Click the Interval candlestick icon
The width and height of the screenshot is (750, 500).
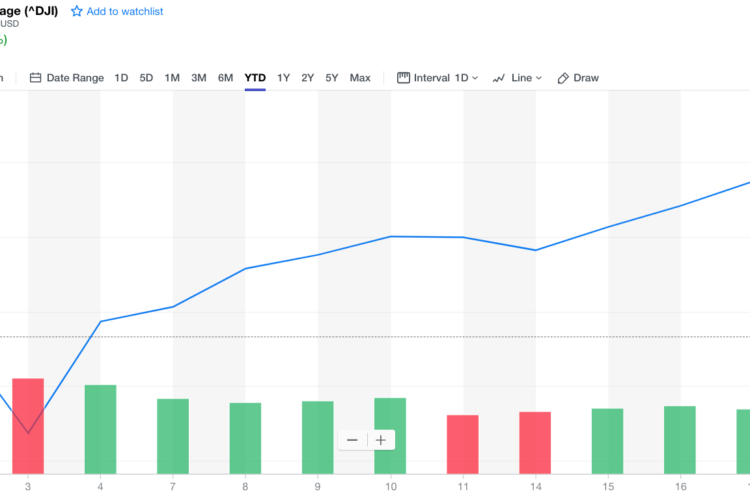click(x=404, y=78)
